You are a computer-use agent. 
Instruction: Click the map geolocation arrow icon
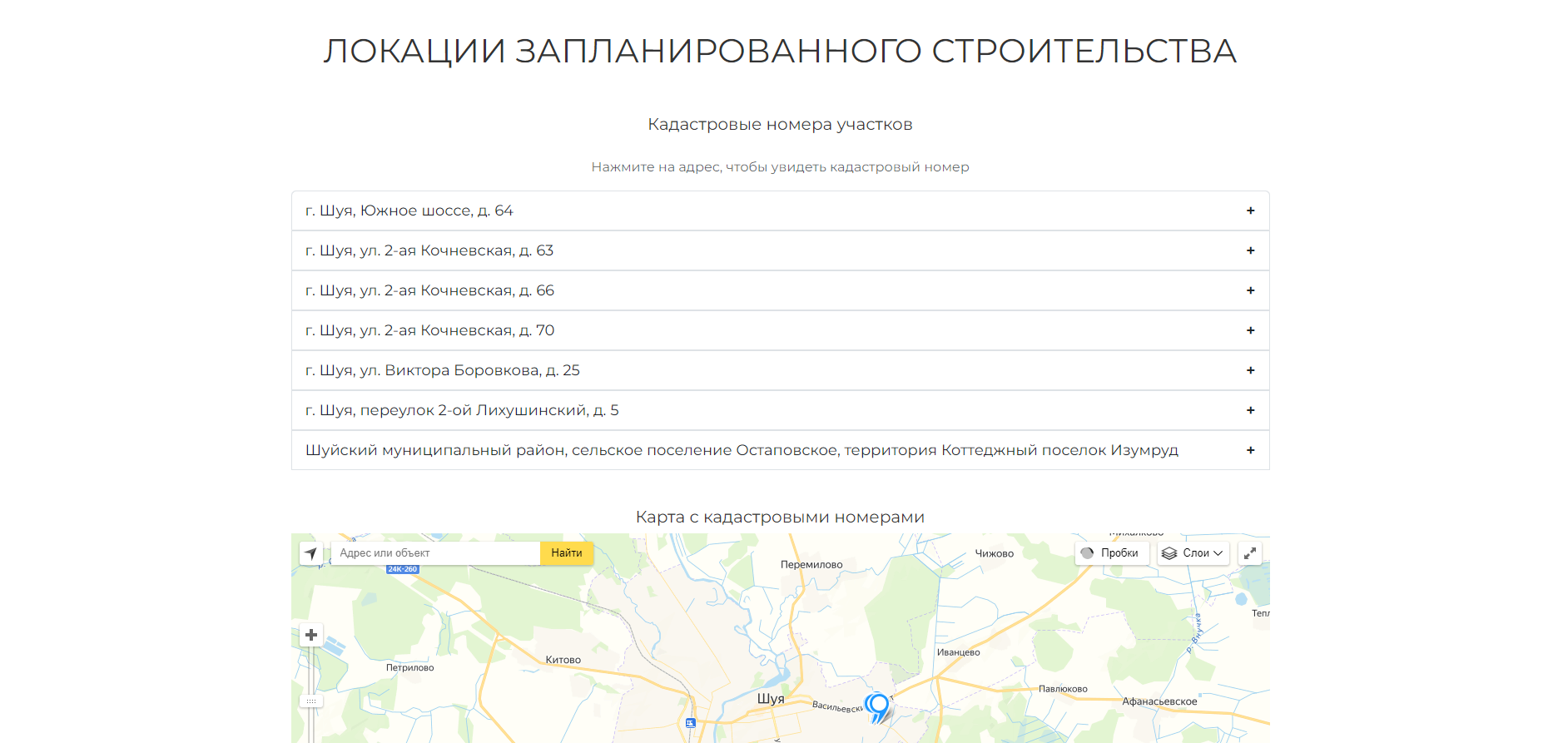point(310,553)
